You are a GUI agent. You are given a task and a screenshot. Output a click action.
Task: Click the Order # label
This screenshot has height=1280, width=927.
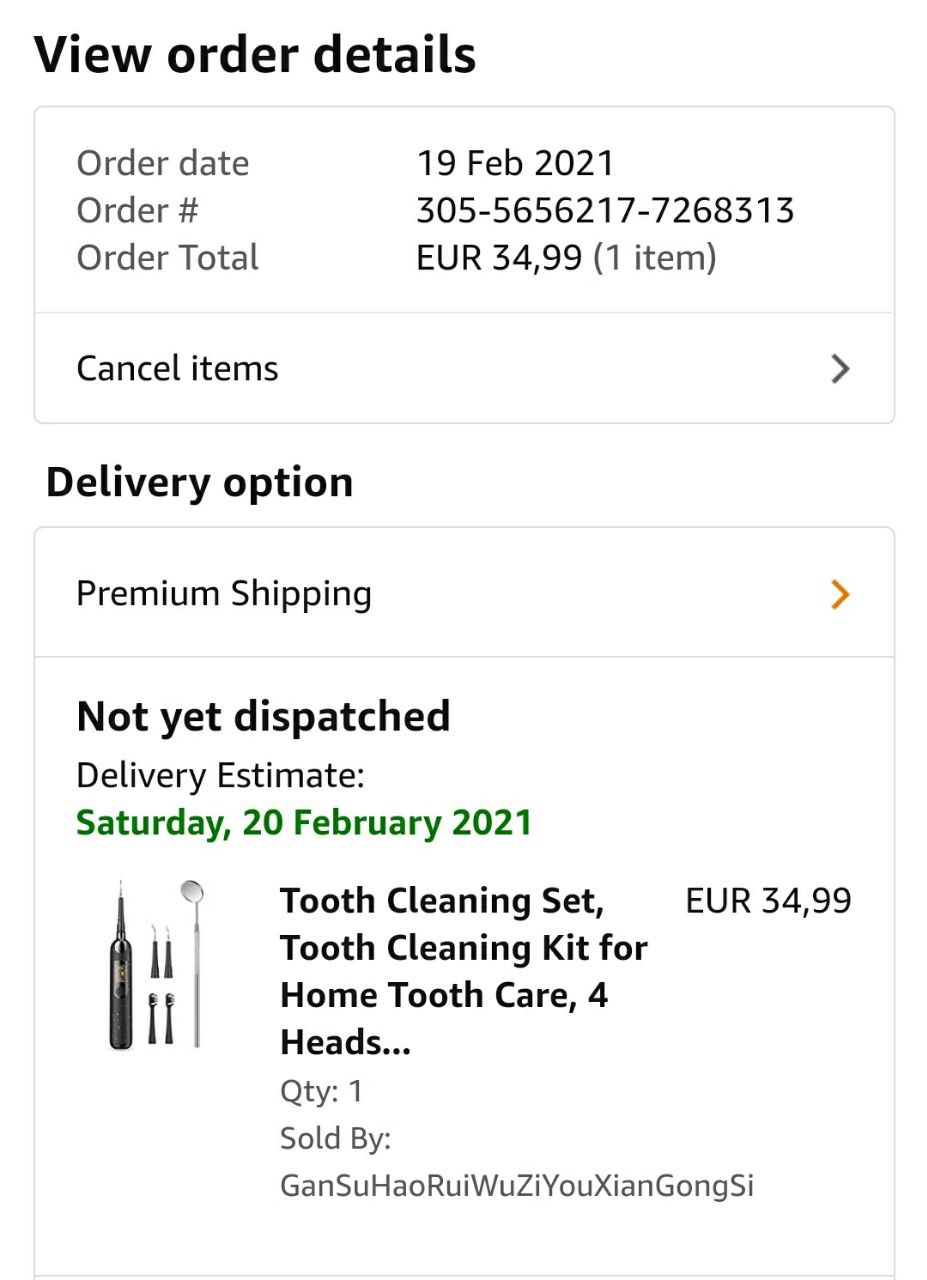[x=137, y=210]
